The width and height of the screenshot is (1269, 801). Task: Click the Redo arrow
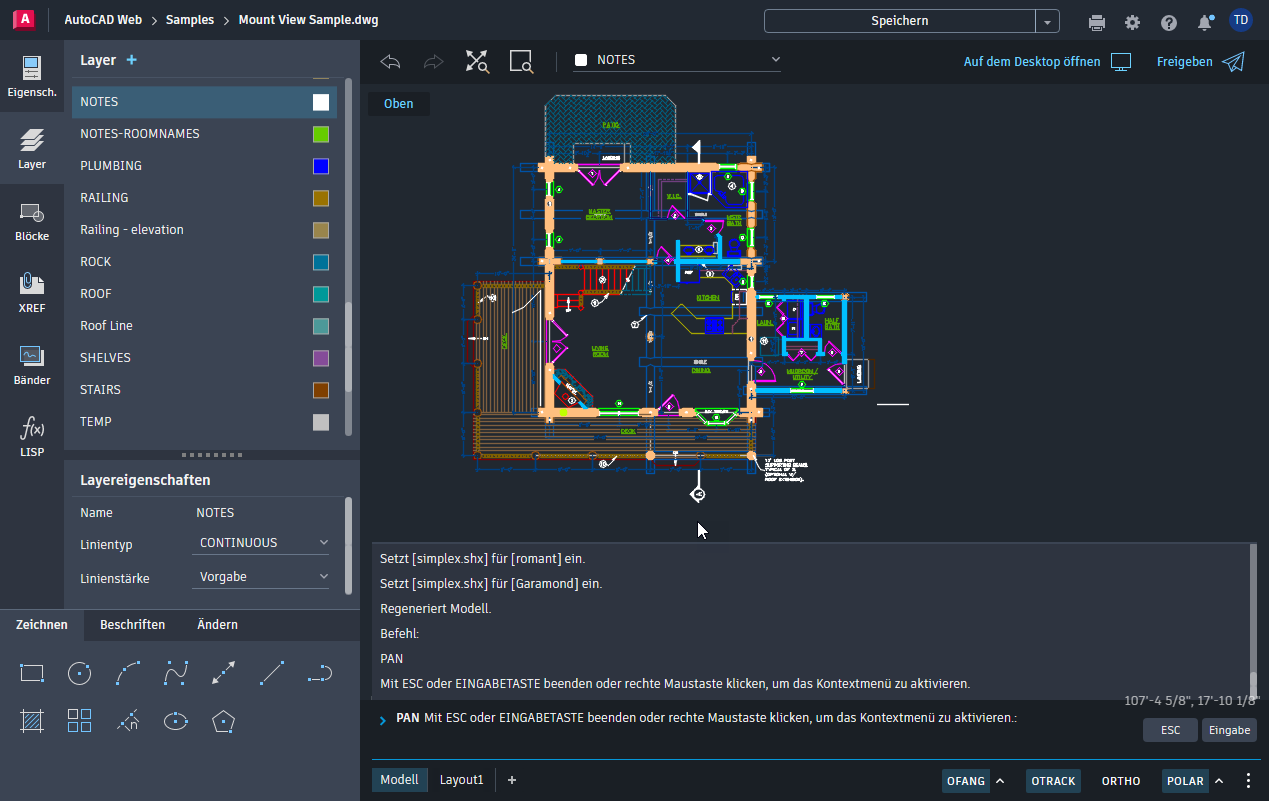pos(433,62)
